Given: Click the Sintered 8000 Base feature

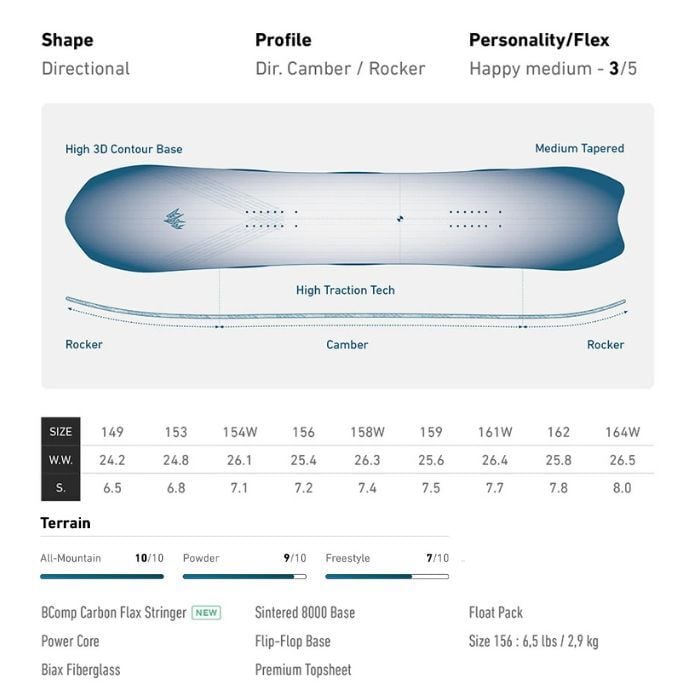Looking at the screenshot, I should click(x=305, y=612).
